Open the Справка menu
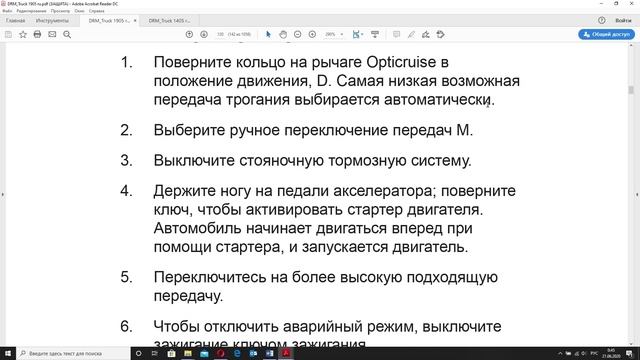 pyautogui.click(x=97, y=11)
